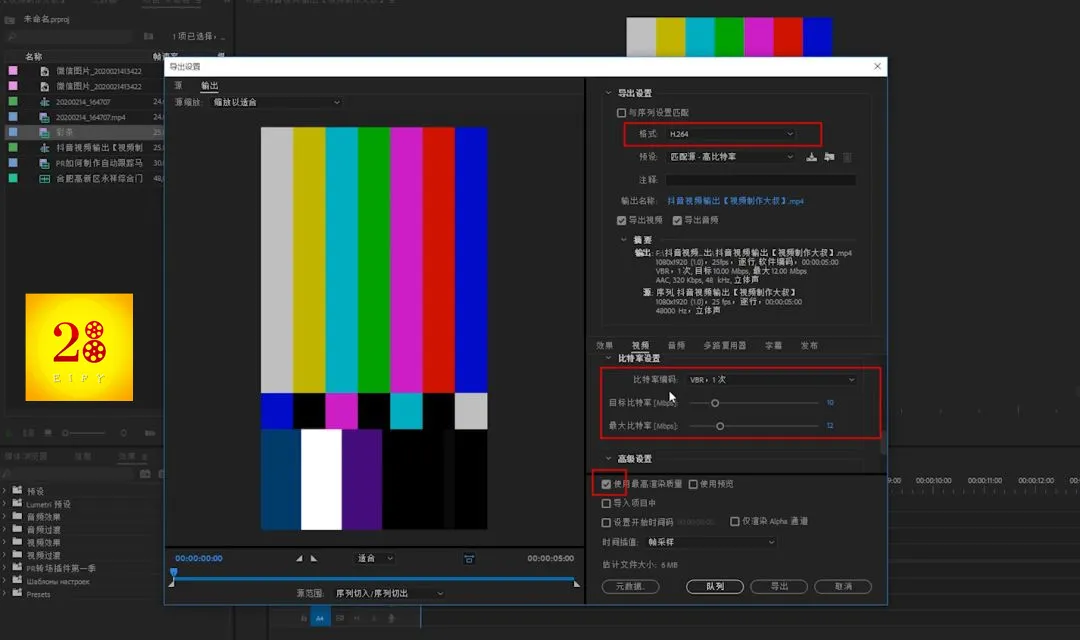Click the save preset icon beside 预设 dropdown
Image resolution: width=1080 pixels, height=640 pixels.
click(812, 158)
